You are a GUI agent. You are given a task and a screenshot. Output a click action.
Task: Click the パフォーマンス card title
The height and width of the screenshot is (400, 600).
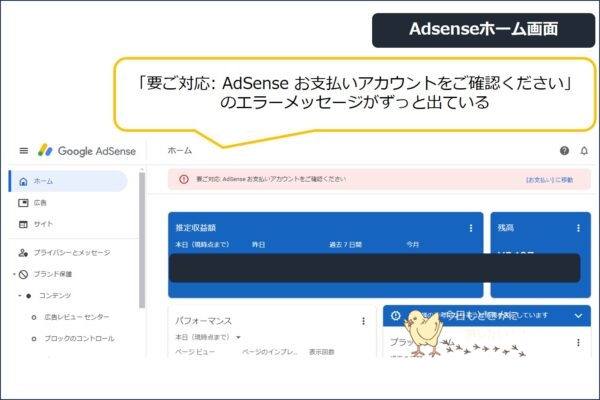[204, 321]
